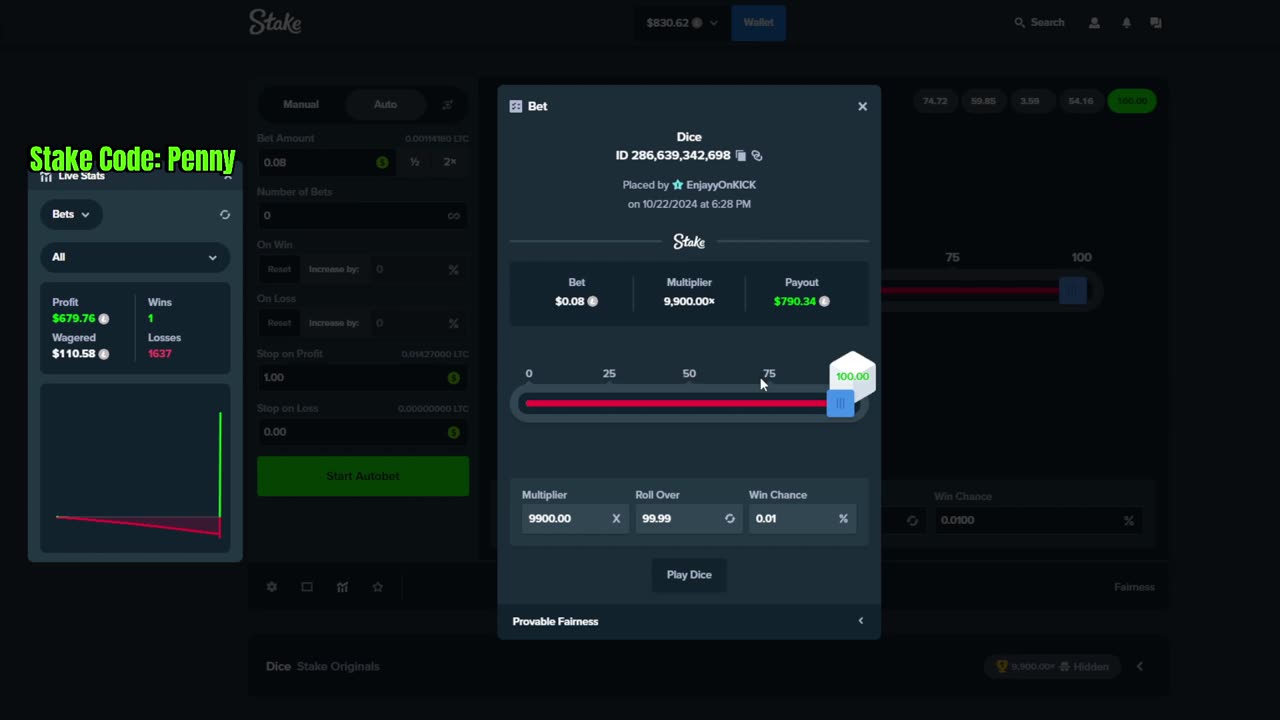
Task: Click the background game slider handle
Action: (x=1073, y=291)
